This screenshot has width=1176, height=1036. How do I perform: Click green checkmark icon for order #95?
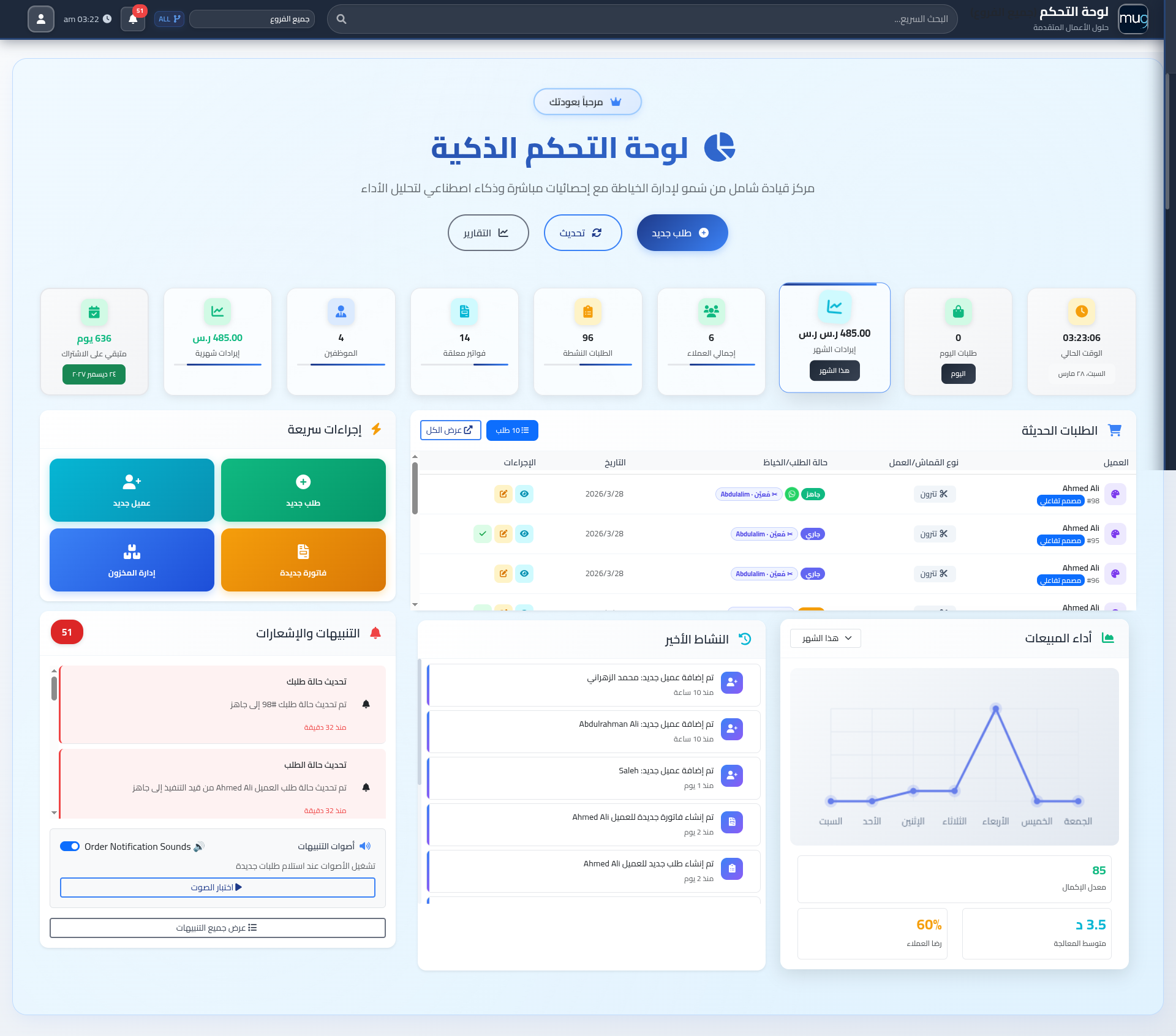pos(483,534)
